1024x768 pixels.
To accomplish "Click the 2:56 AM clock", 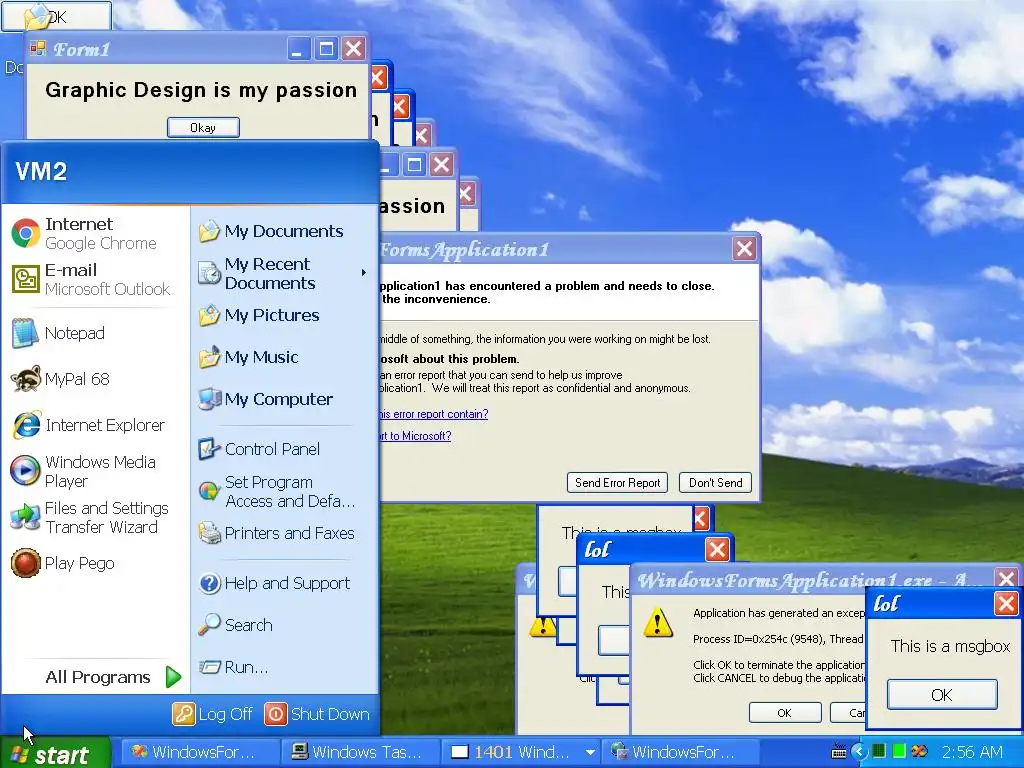I will coord(972,752).
